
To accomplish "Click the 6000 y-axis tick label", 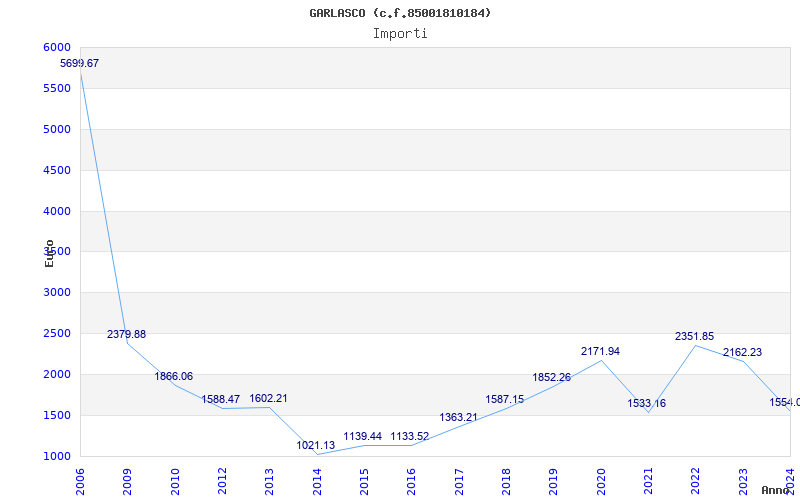I will (56, 47).
